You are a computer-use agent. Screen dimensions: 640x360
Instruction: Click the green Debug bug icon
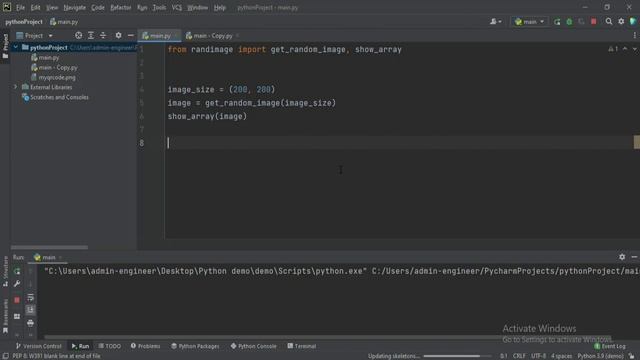[x=569, y=22]
